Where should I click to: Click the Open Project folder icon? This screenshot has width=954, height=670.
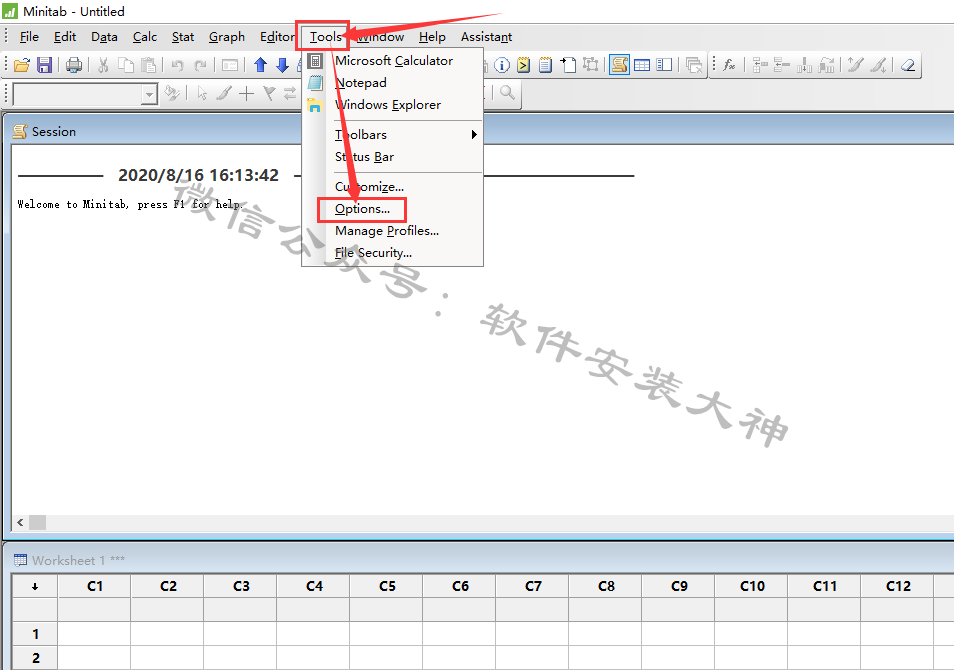click(x=22, y=65)
